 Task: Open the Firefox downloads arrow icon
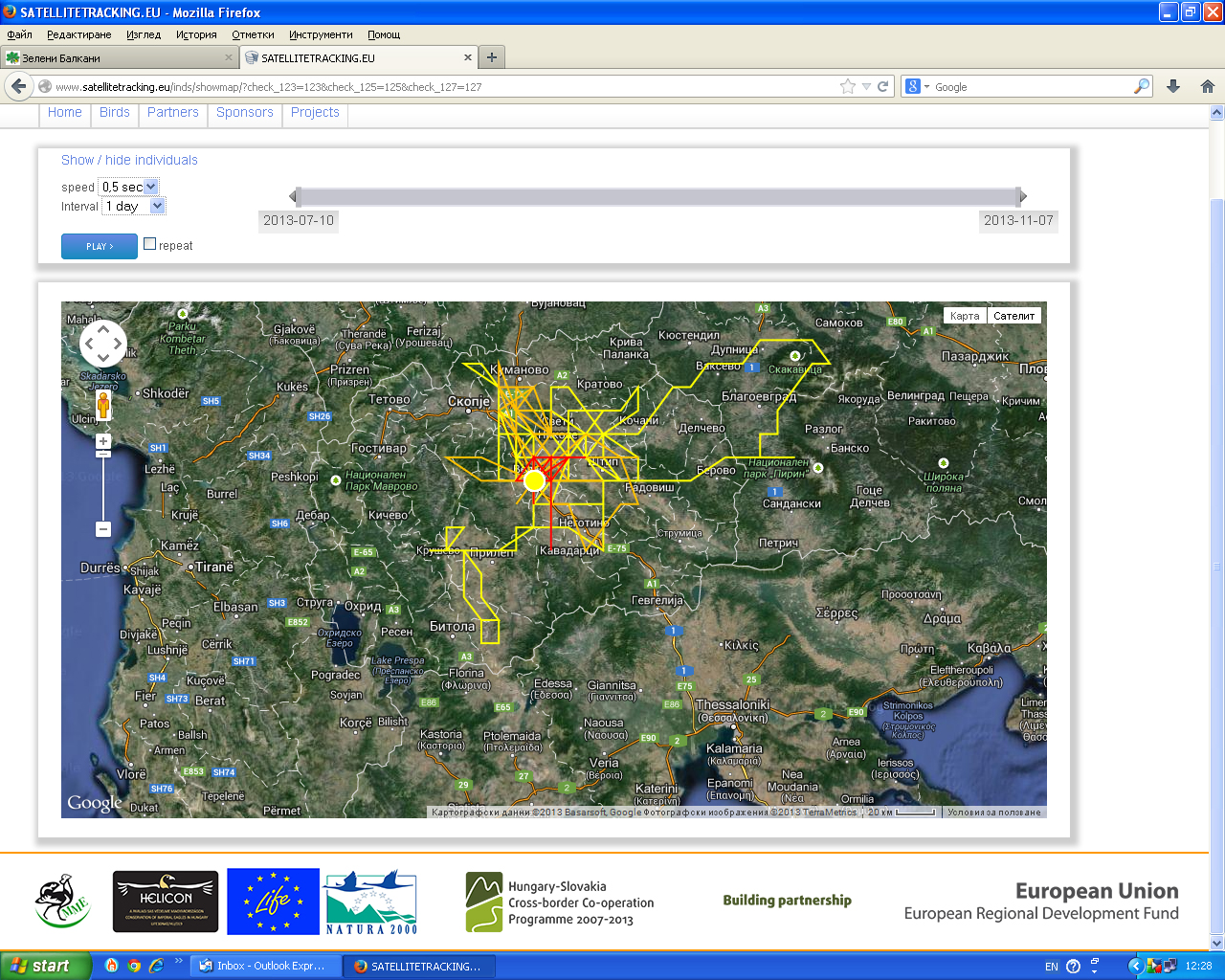pyautogui.click(x=1173, y=87)
